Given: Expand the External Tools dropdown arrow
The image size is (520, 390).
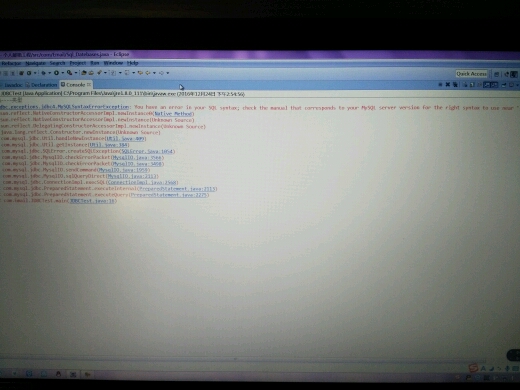Looking at the screenshot, I should (76, 73).
